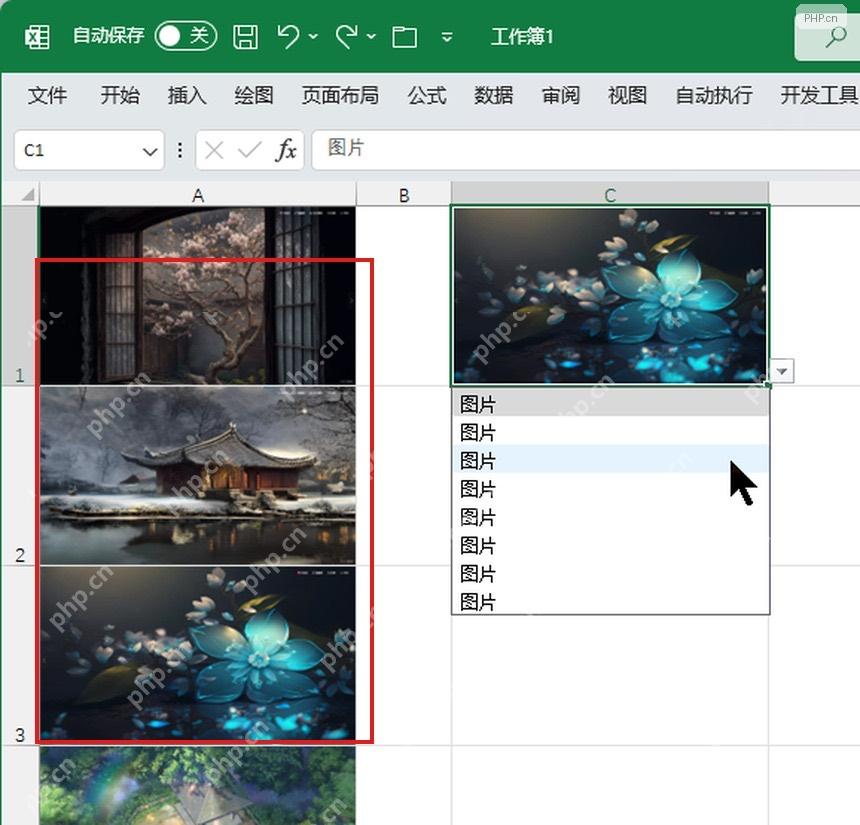Choose the fifth 图片 item in dropdown list

tap(610, 516)
